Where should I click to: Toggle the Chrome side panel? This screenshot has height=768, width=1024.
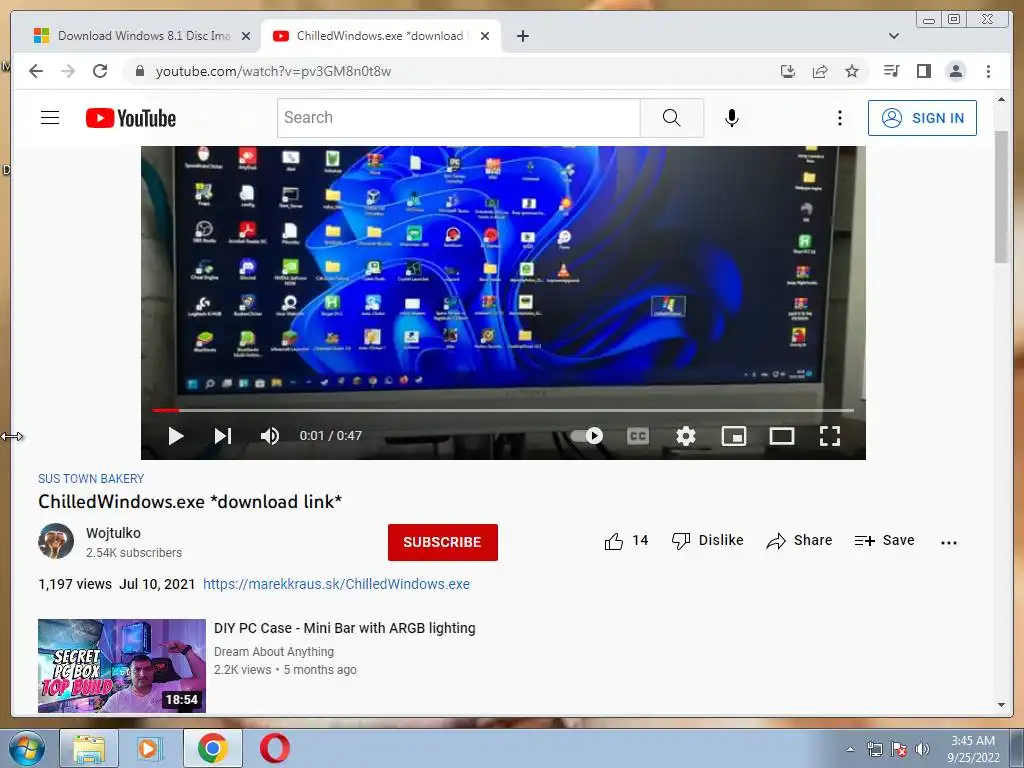[923, 71]
